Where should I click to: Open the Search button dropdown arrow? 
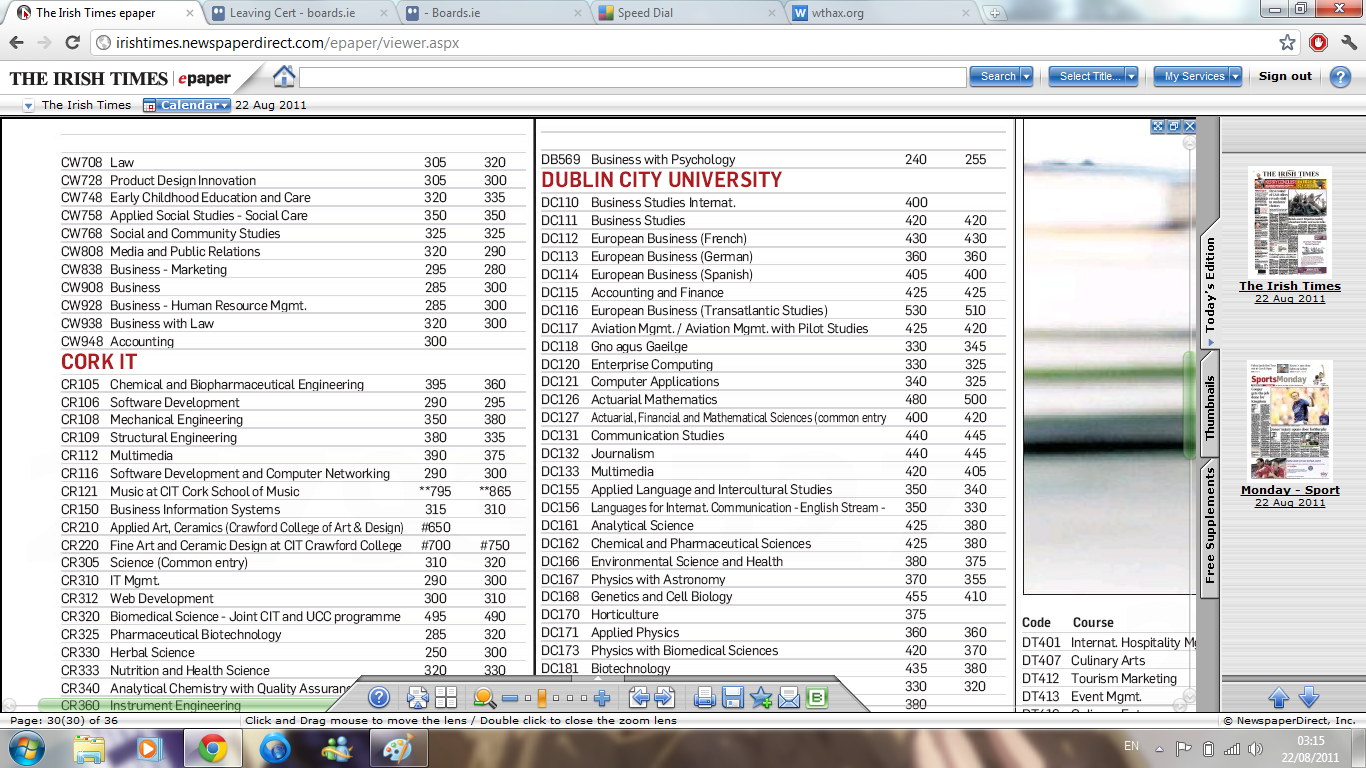(x=1026, y=76)
